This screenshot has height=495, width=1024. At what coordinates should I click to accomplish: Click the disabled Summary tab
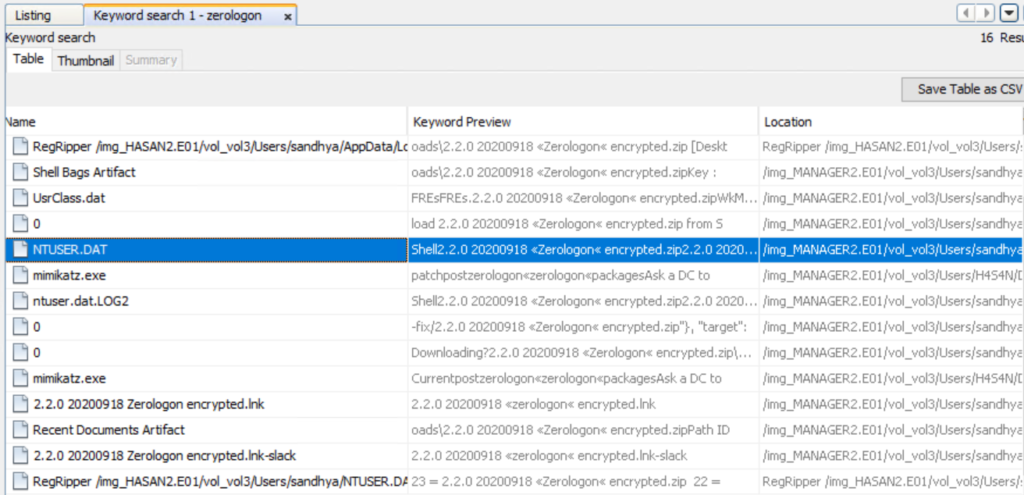(x=151, y=61)
